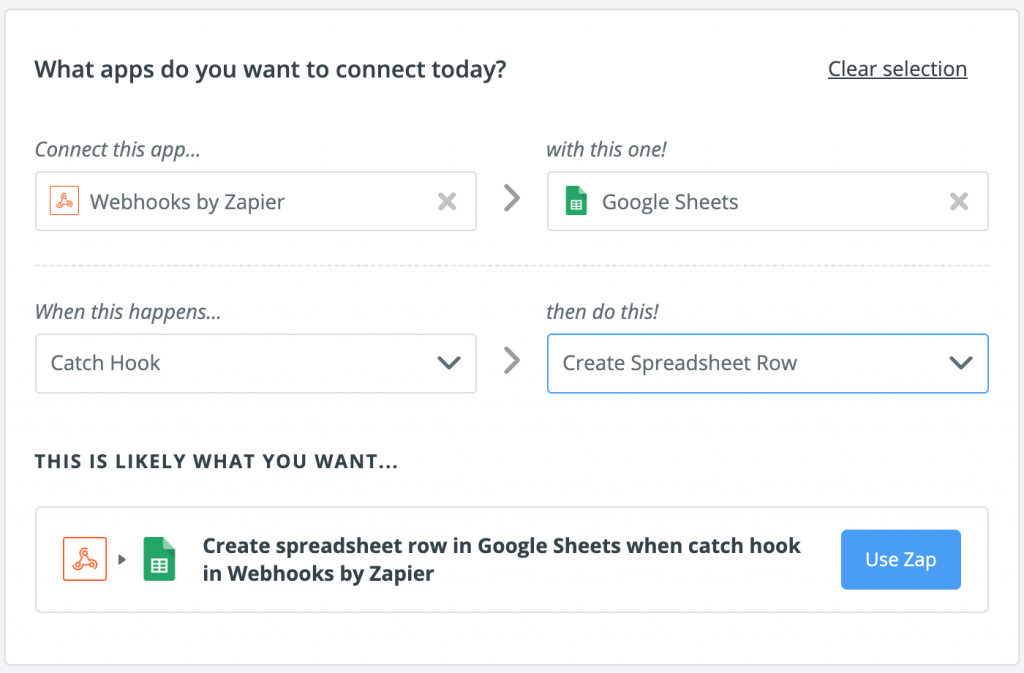1024x673 pixels.
Task: Remove Google Sheets with its X icon
Action: click(959, 202)
